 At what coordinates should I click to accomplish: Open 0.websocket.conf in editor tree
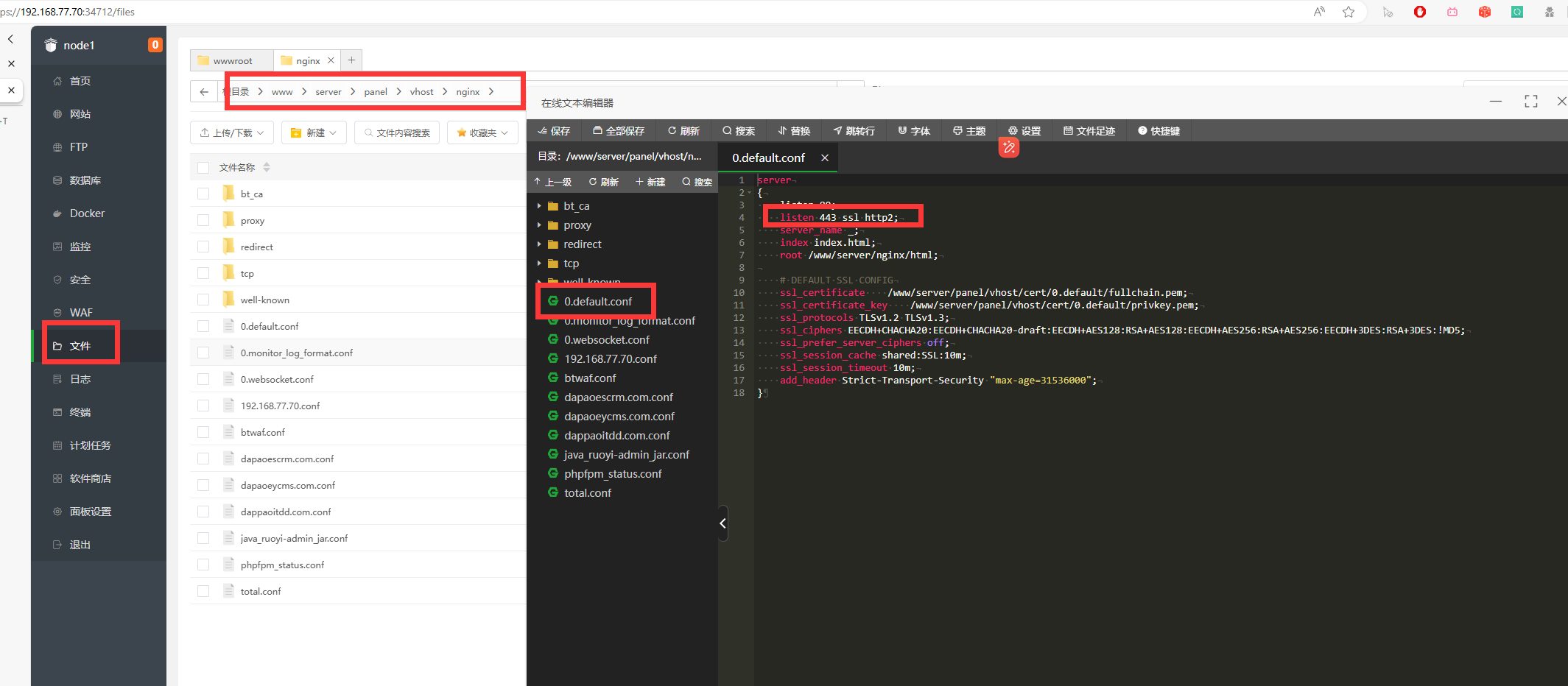[606, 340]
